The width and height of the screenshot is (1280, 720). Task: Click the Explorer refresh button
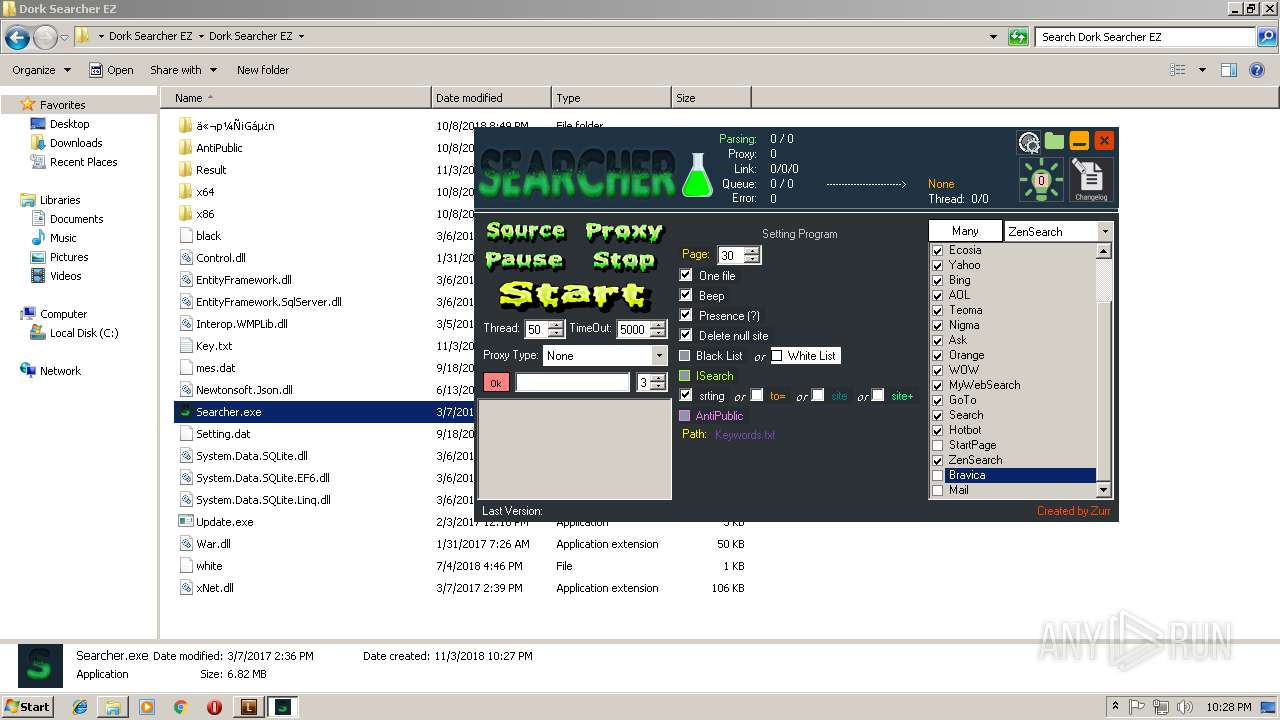pyautogui.click(x=1018, y=37)
